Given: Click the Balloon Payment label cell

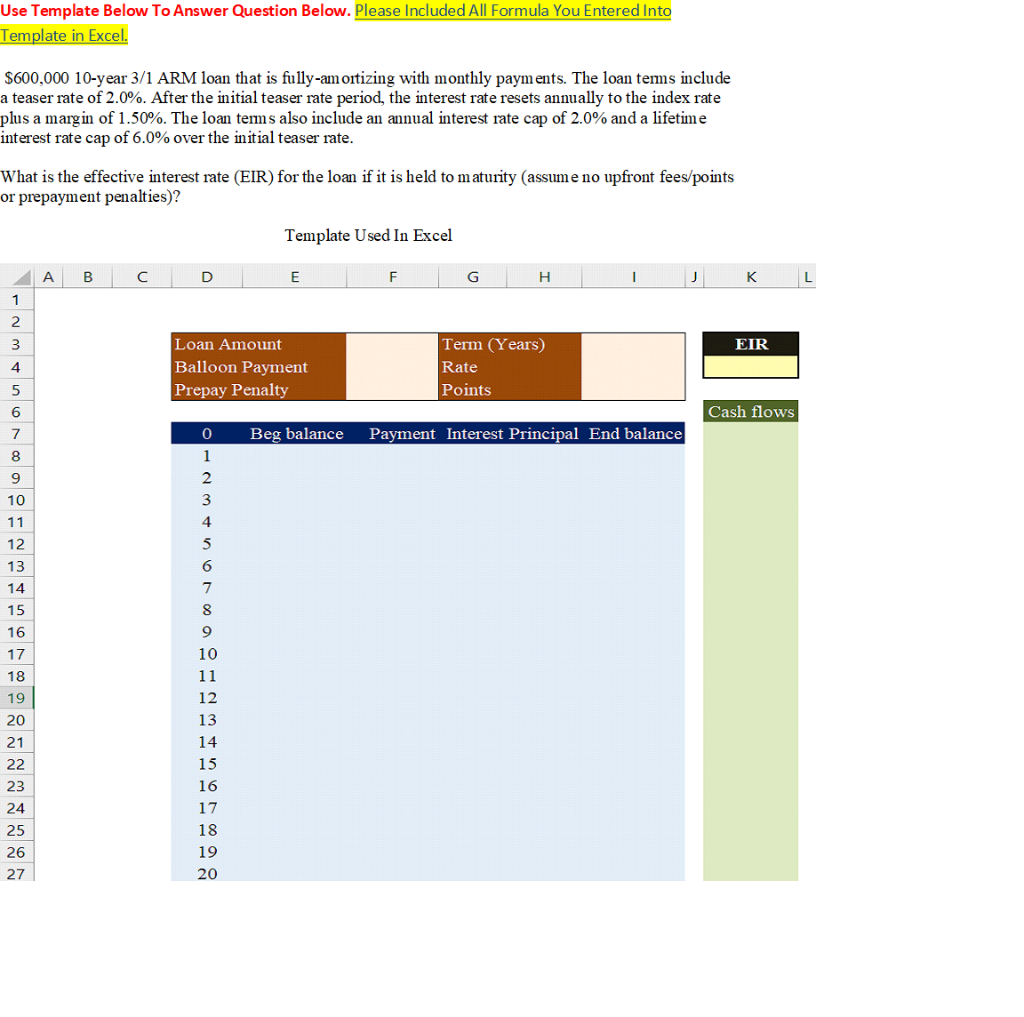Looking at the screenshot, I should (259, 367).
